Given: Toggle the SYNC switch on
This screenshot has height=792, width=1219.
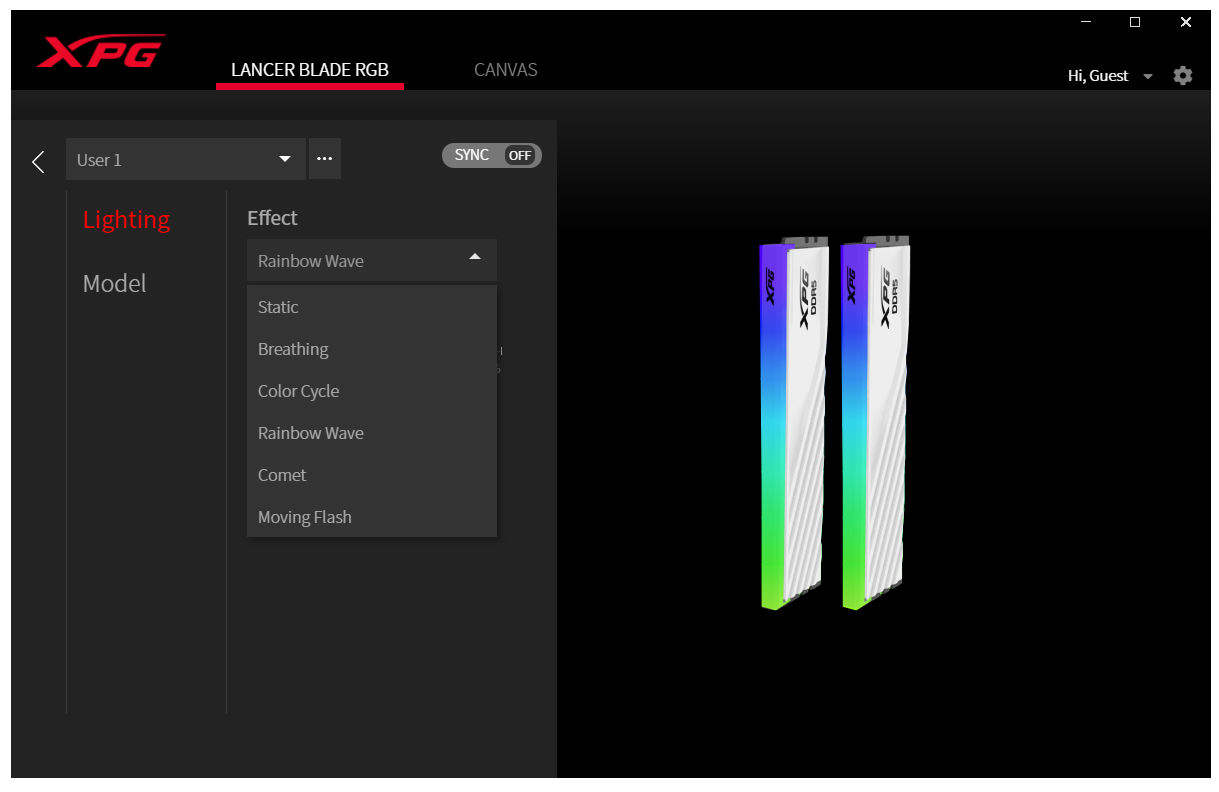Looking at the screenshot, I should (491, 155).
